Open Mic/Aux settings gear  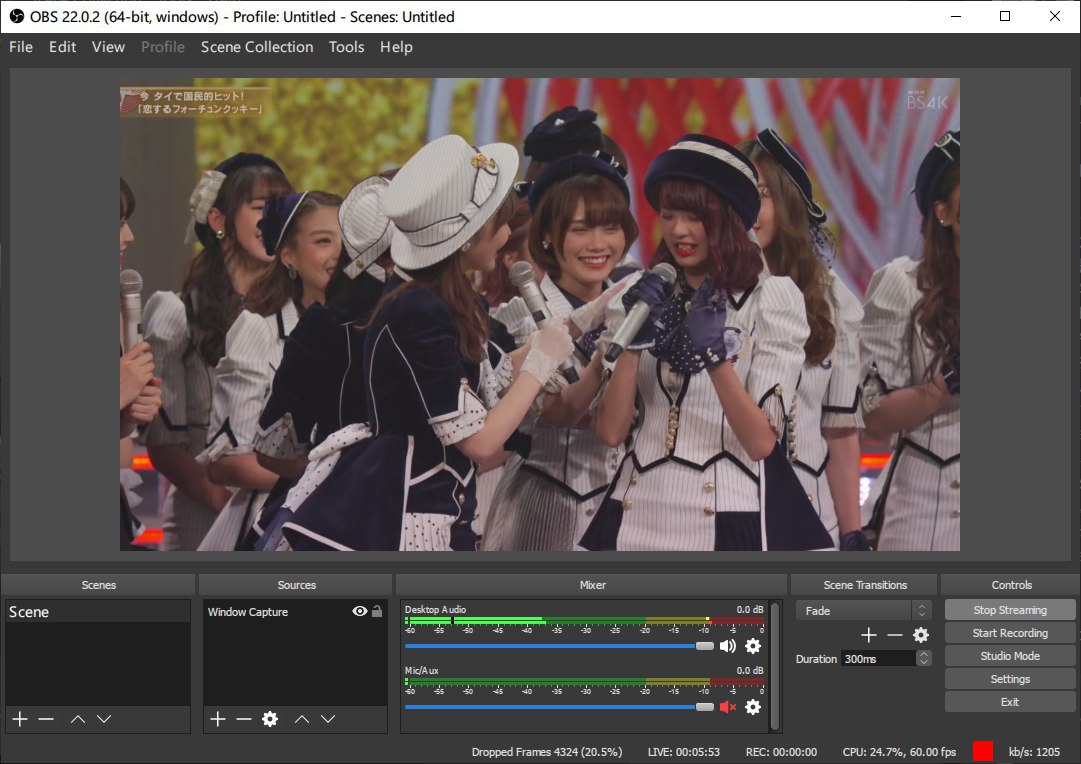753,707
